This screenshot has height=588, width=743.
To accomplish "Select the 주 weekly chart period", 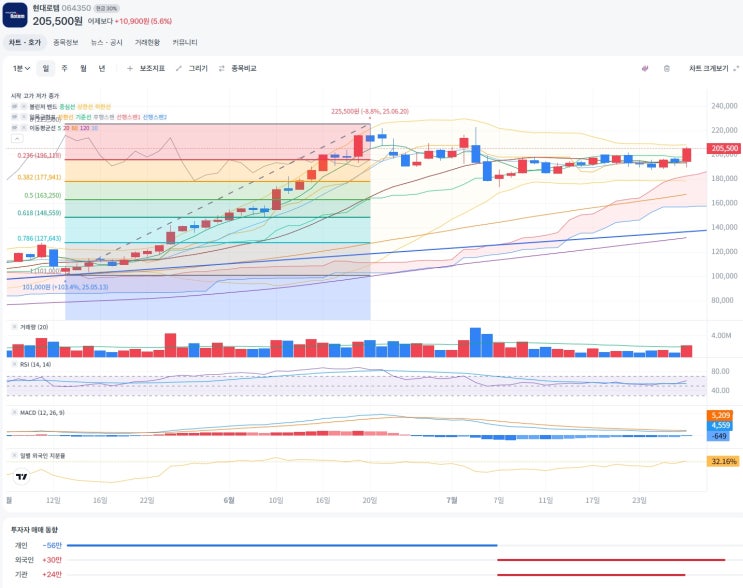I will pyautogui.click(x=64, y=69).
